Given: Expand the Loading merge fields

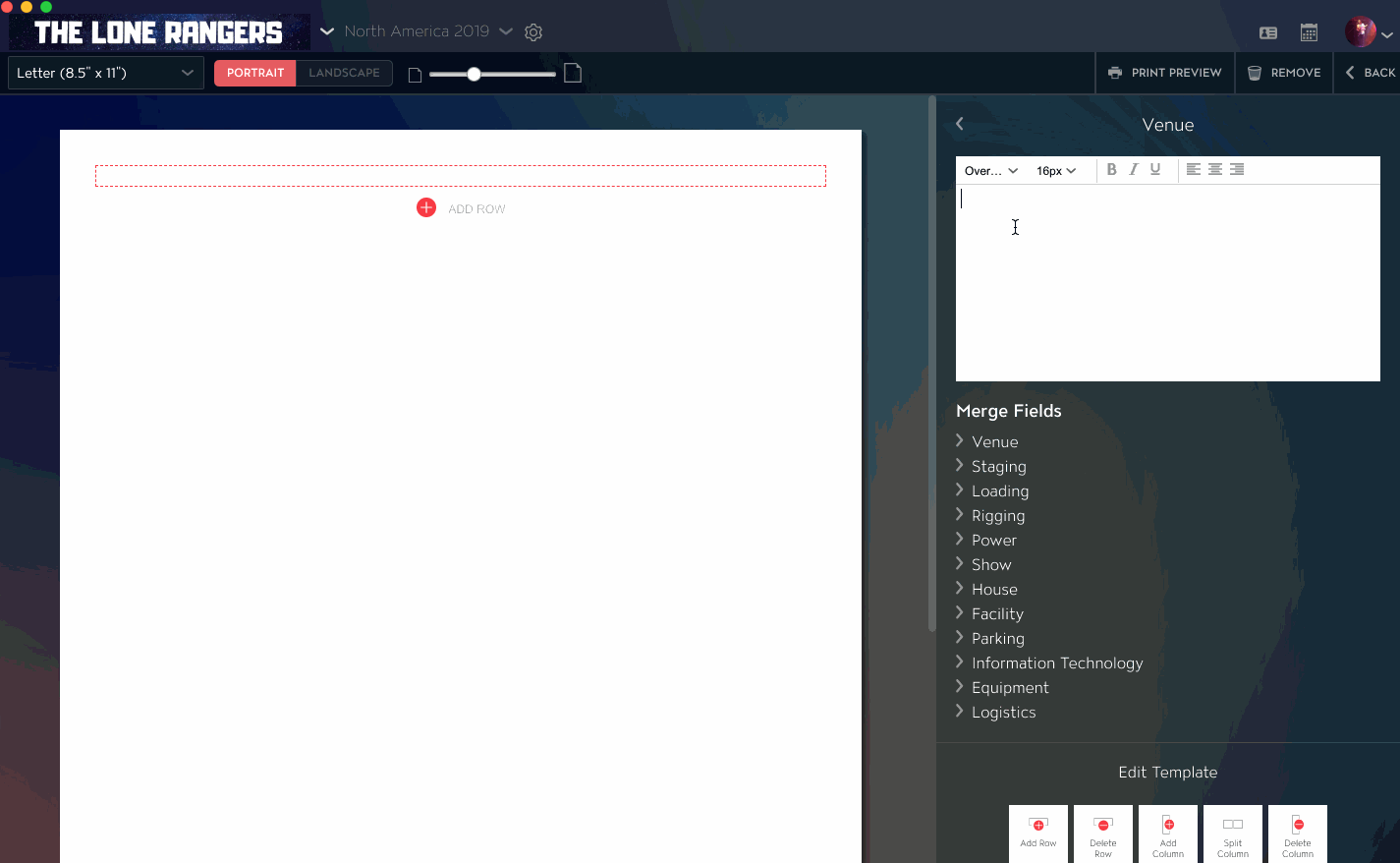Looking at the screenshot, I should click(x=992, y=490).
